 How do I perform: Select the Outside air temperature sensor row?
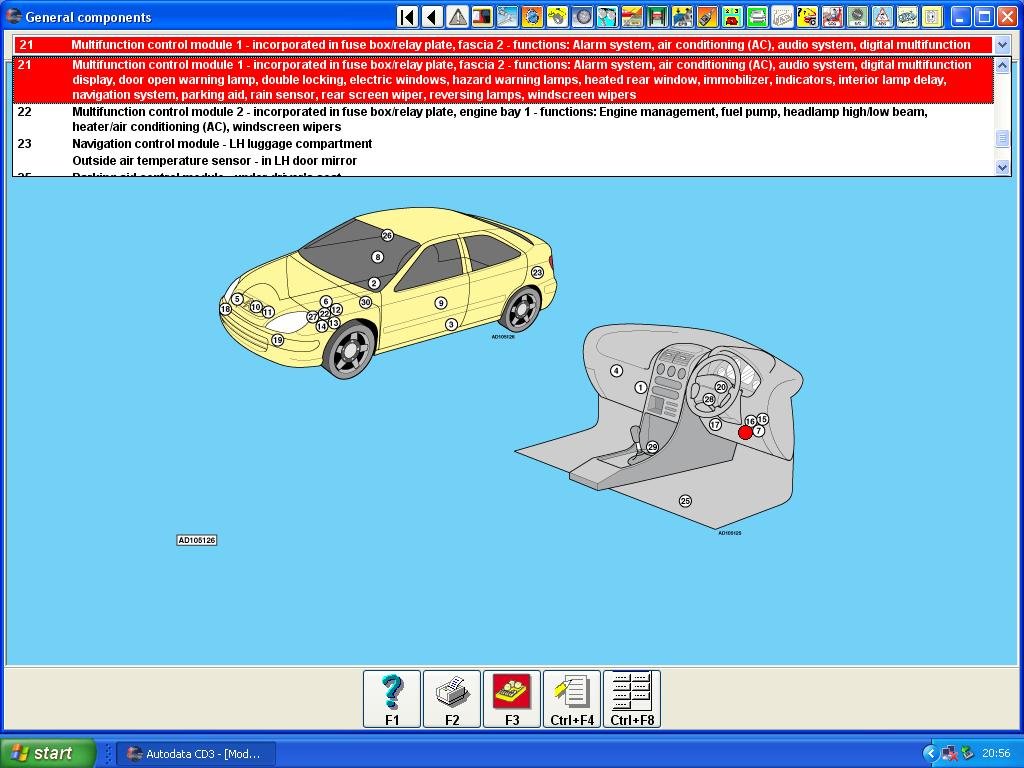point(503,161)
